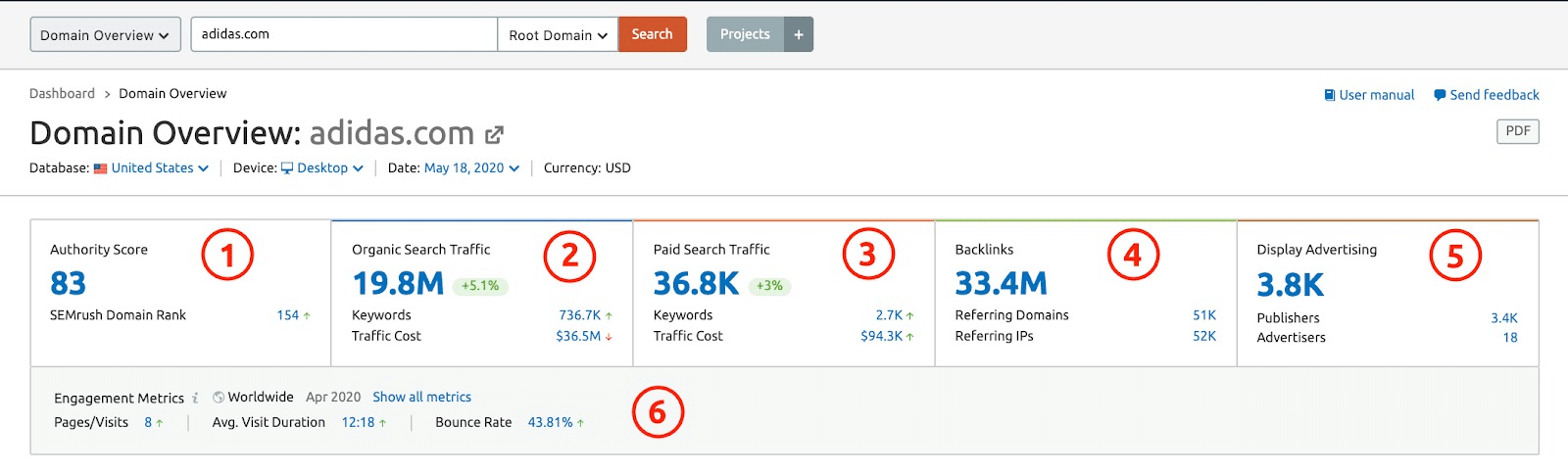Click the orange Search button
The height and width of the screenshot is (473, 1568).
pos(652,34)
